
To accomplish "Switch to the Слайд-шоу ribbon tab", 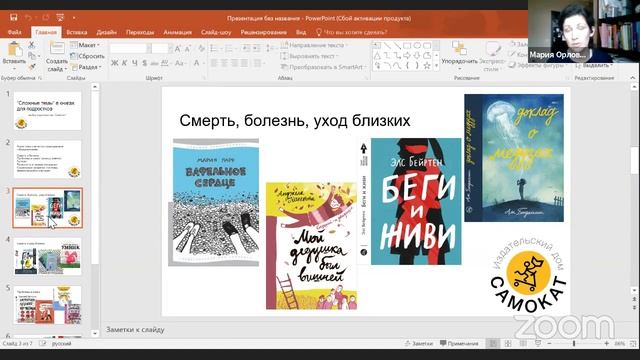I will coord(216,32).
